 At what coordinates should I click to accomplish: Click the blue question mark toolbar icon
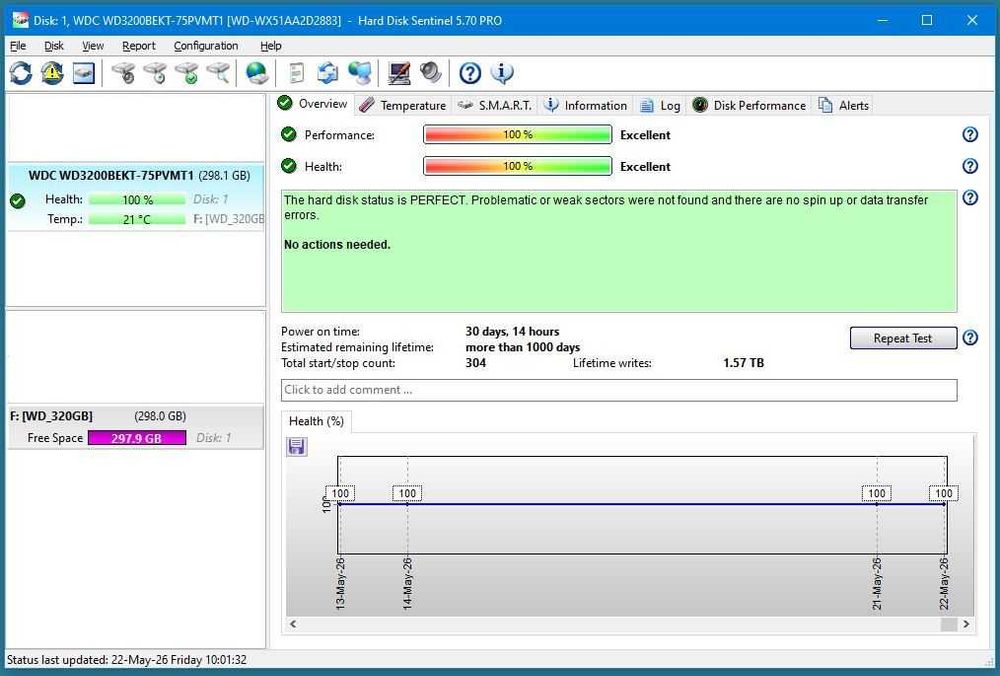[x=470, y=73]
